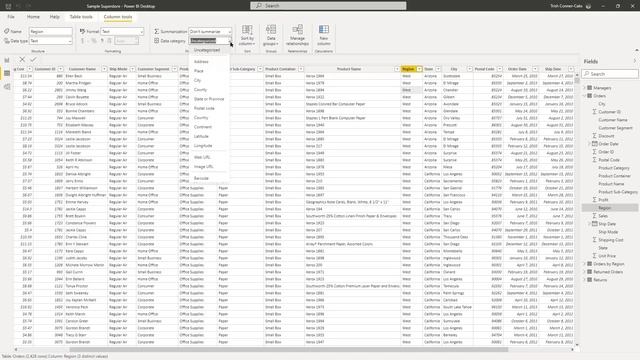Click the horizontal scrollbar of data table

[289, 349]
